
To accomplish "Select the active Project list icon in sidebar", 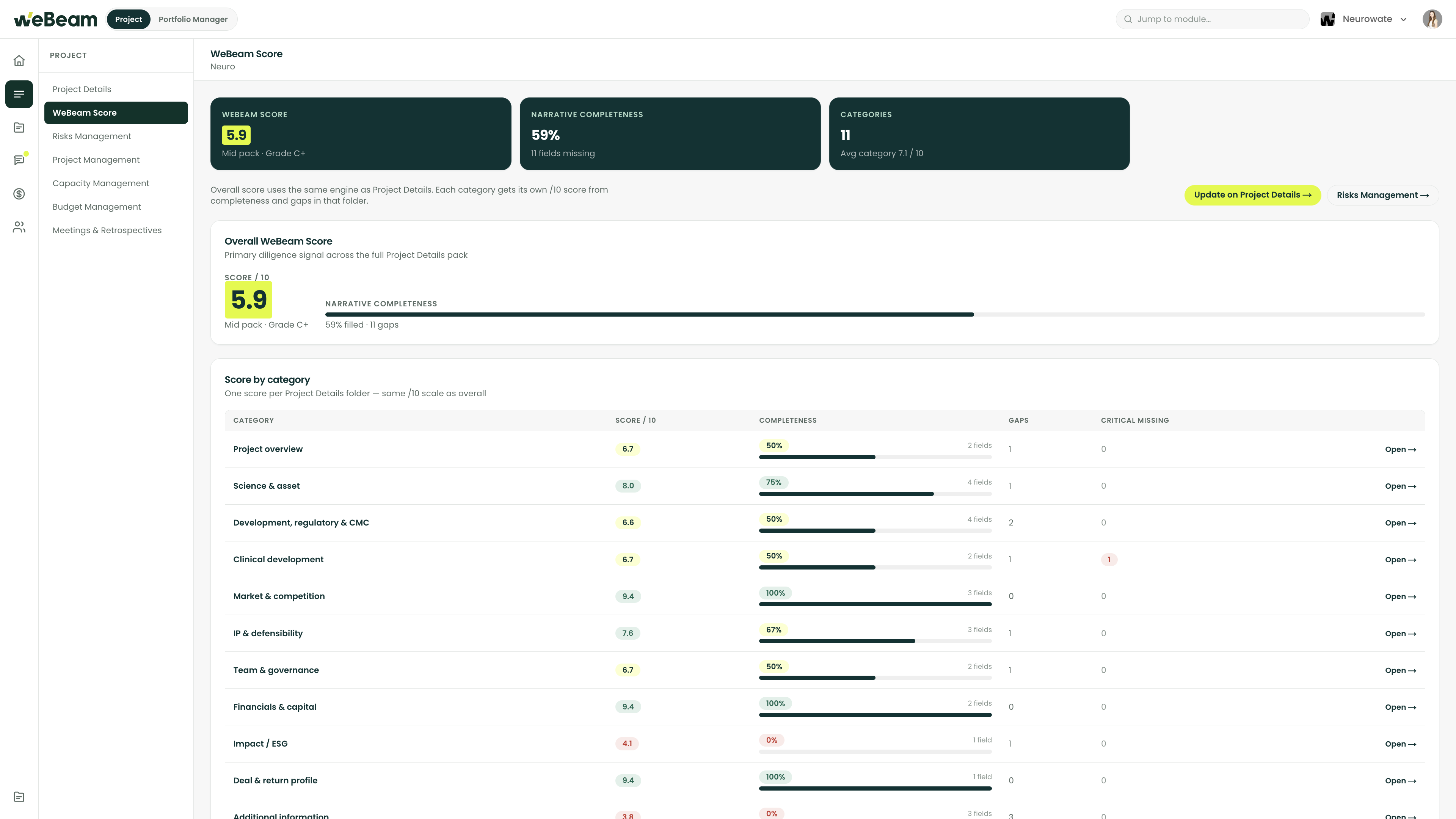I will click(19, 94).
